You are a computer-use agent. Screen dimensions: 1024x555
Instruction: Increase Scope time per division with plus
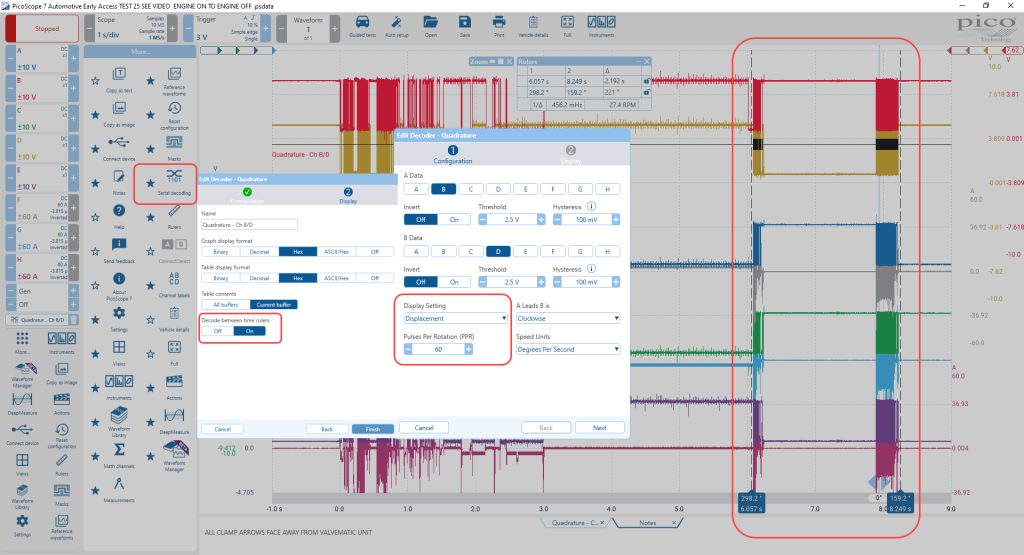click(x=172, y=28)
